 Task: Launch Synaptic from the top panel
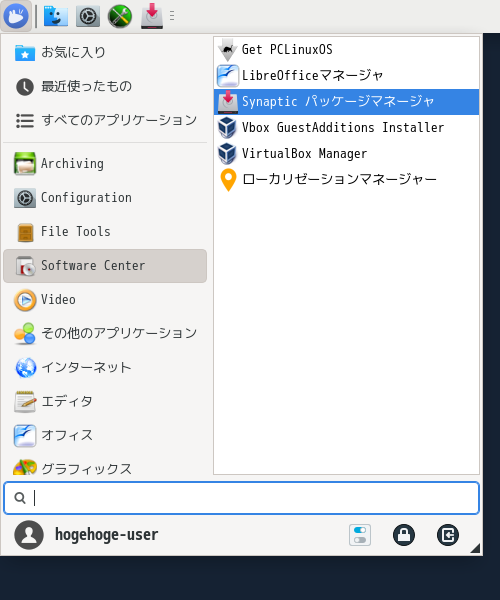pyautogui.click(x=152, y=16)
